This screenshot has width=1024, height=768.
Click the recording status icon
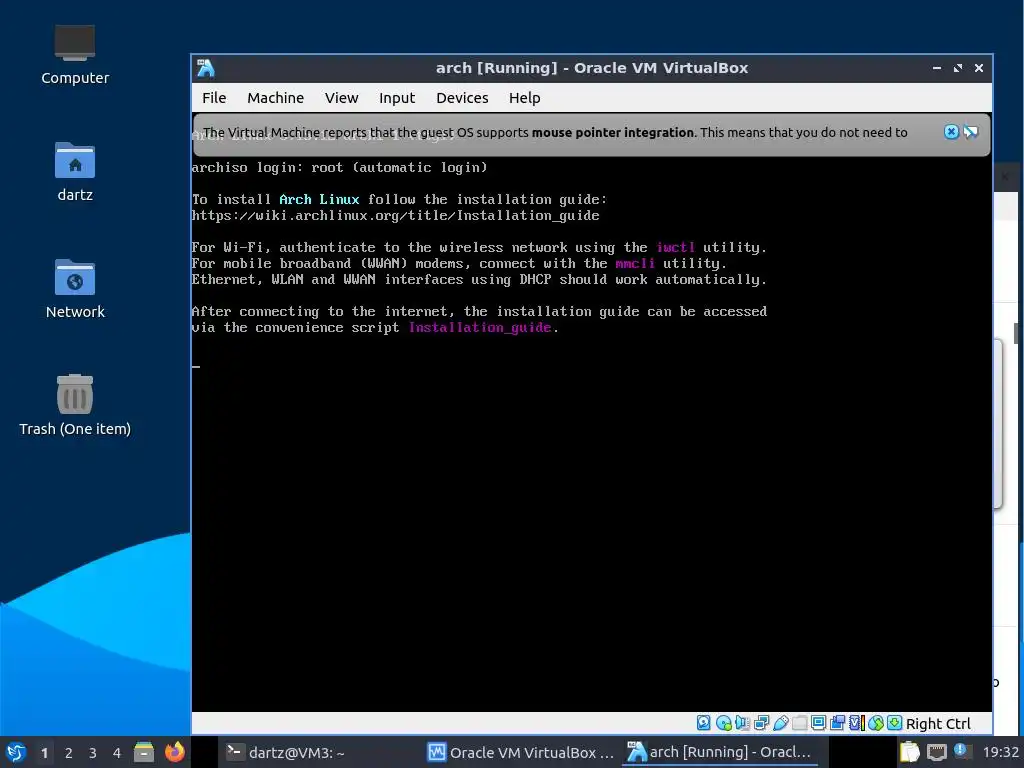coord(837,723)
